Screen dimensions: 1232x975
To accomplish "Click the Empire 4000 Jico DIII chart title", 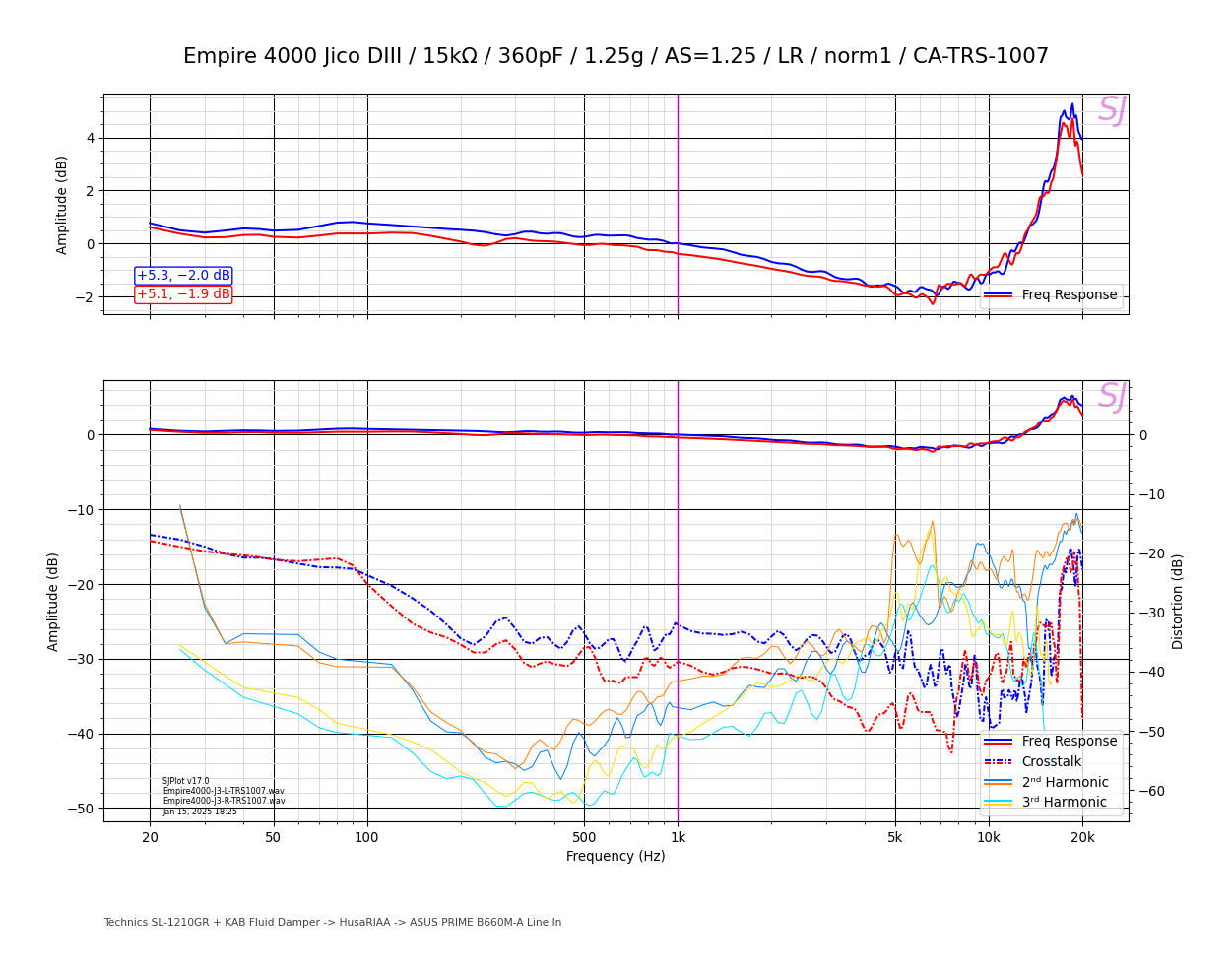I will [616, 56].
